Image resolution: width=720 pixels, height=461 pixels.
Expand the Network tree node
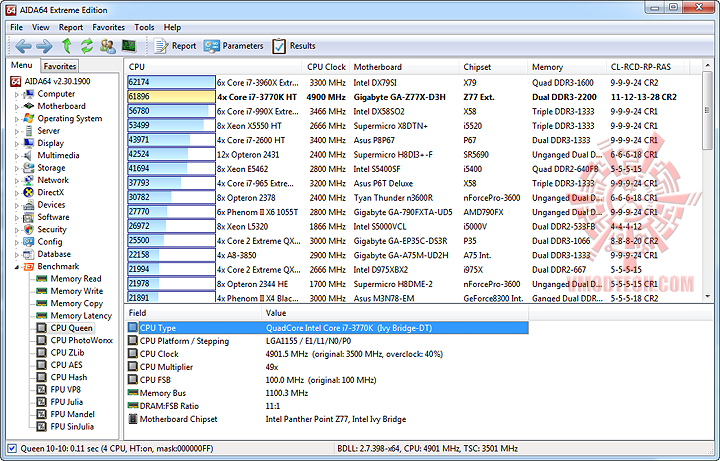pyautogui.click(x=17, y=180)
